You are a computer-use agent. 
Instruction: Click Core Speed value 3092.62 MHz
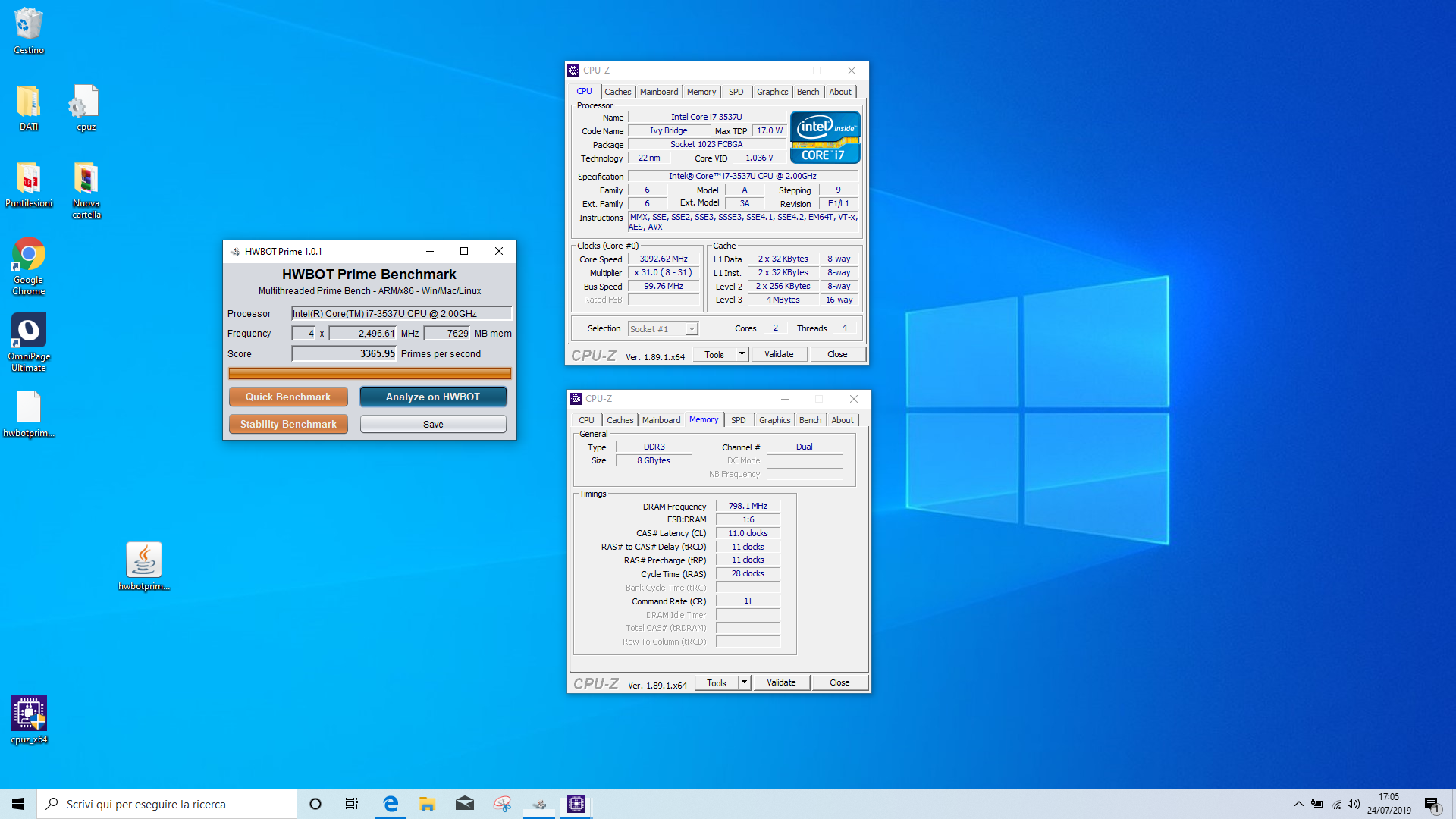[x=664, y=259]
